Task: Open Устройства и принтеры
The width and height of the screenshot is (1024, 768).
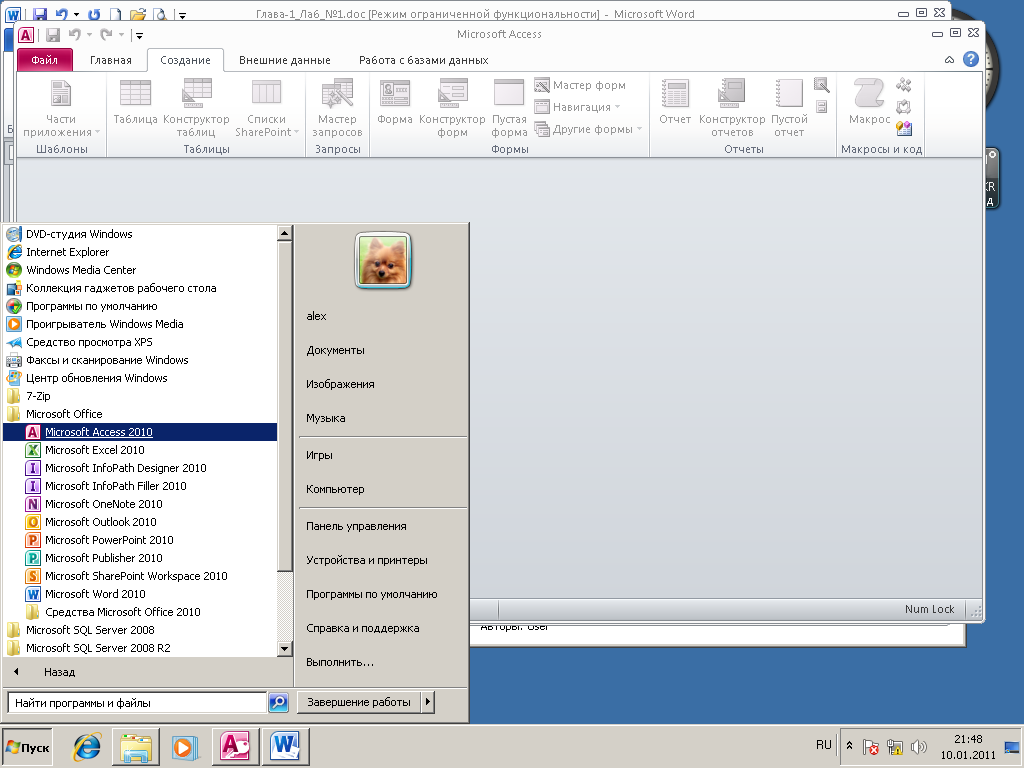Action: 367,560
